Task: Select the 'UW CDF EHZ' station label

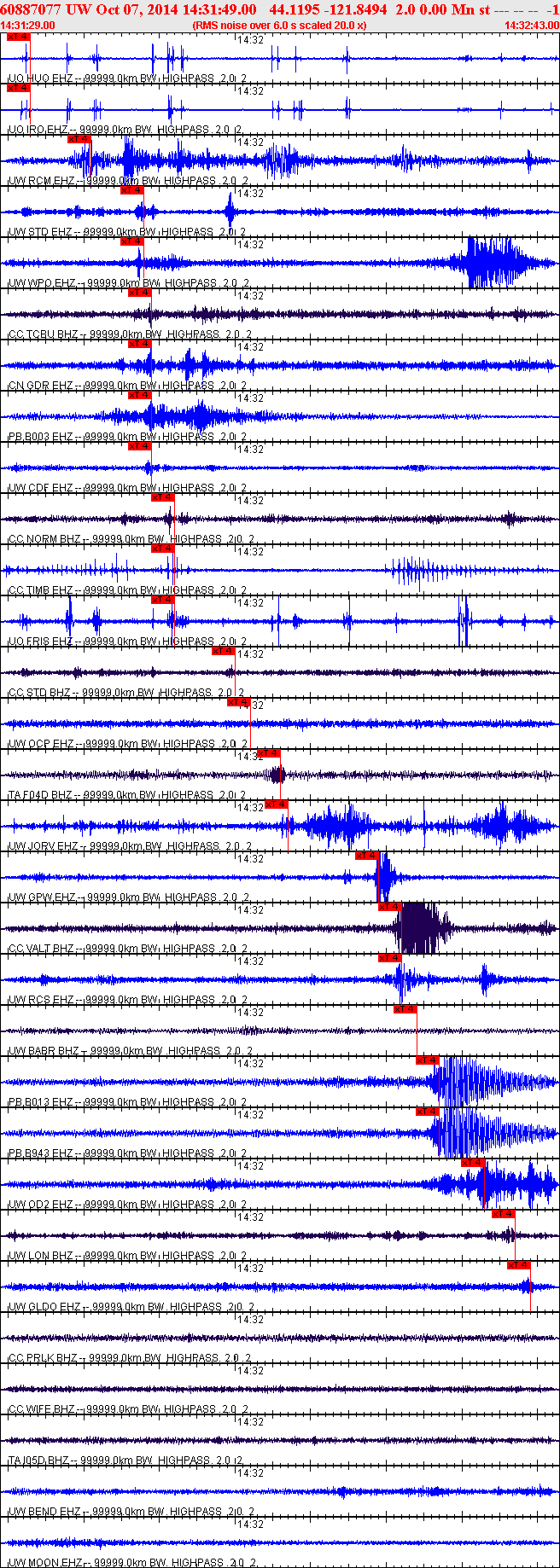Action: (x=40, y=488)
